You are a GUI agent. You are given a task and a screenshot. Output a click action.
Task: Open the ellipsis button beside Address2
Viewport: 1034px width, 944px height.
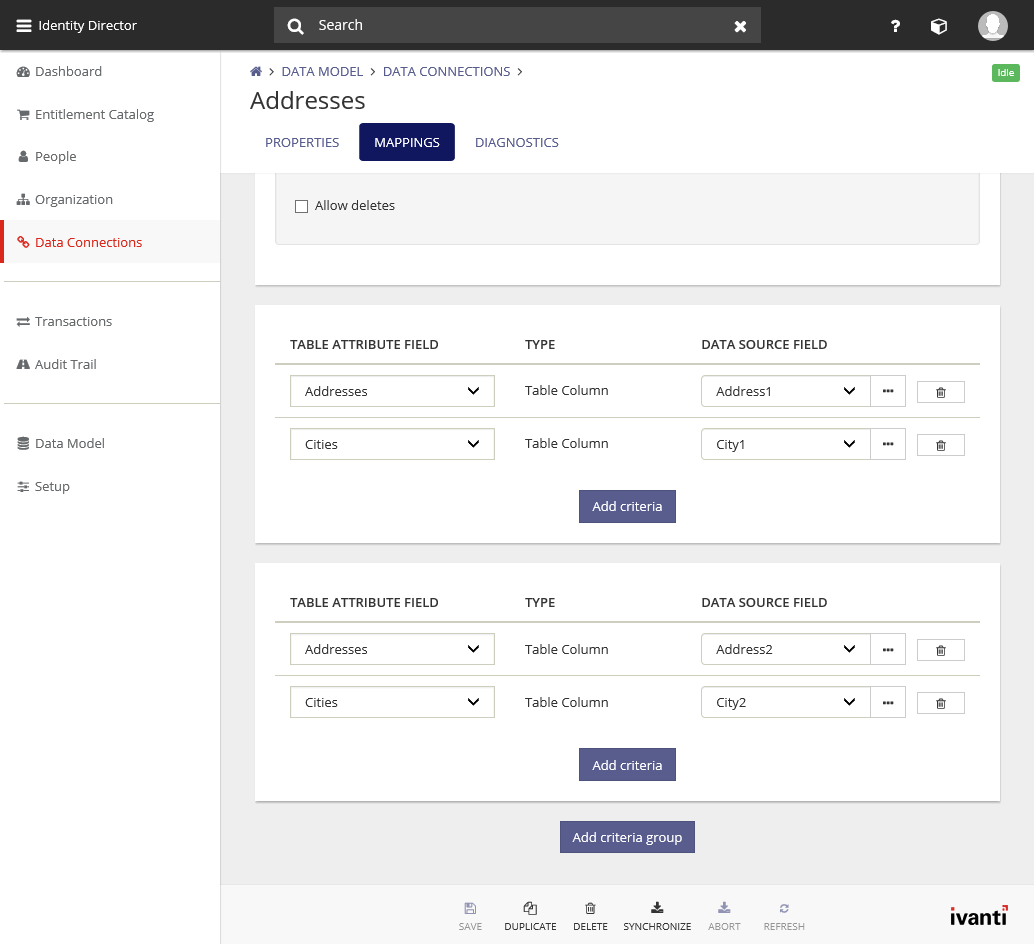(x=888, y=650)
